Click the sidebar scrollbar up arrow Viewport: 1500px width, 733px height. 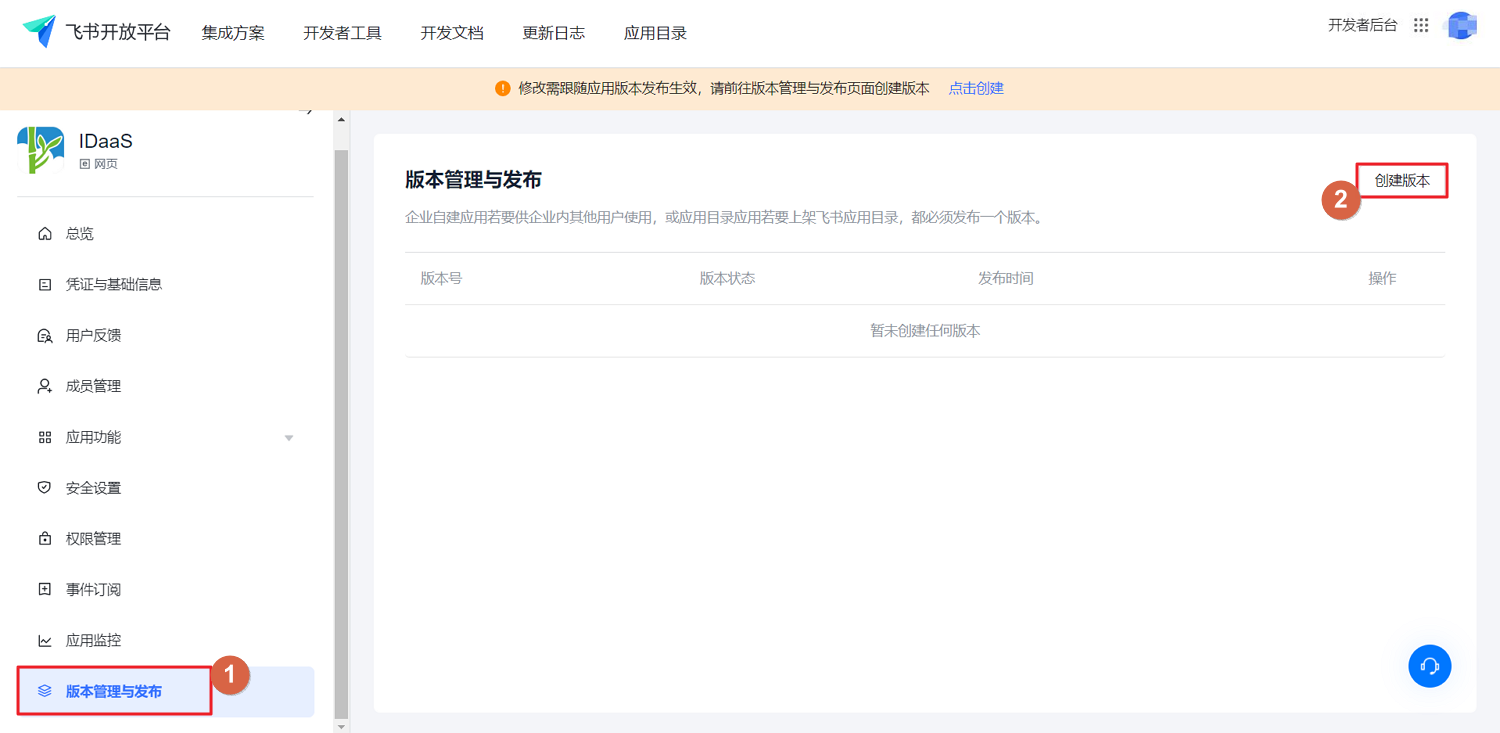click(x=341, y=120)
